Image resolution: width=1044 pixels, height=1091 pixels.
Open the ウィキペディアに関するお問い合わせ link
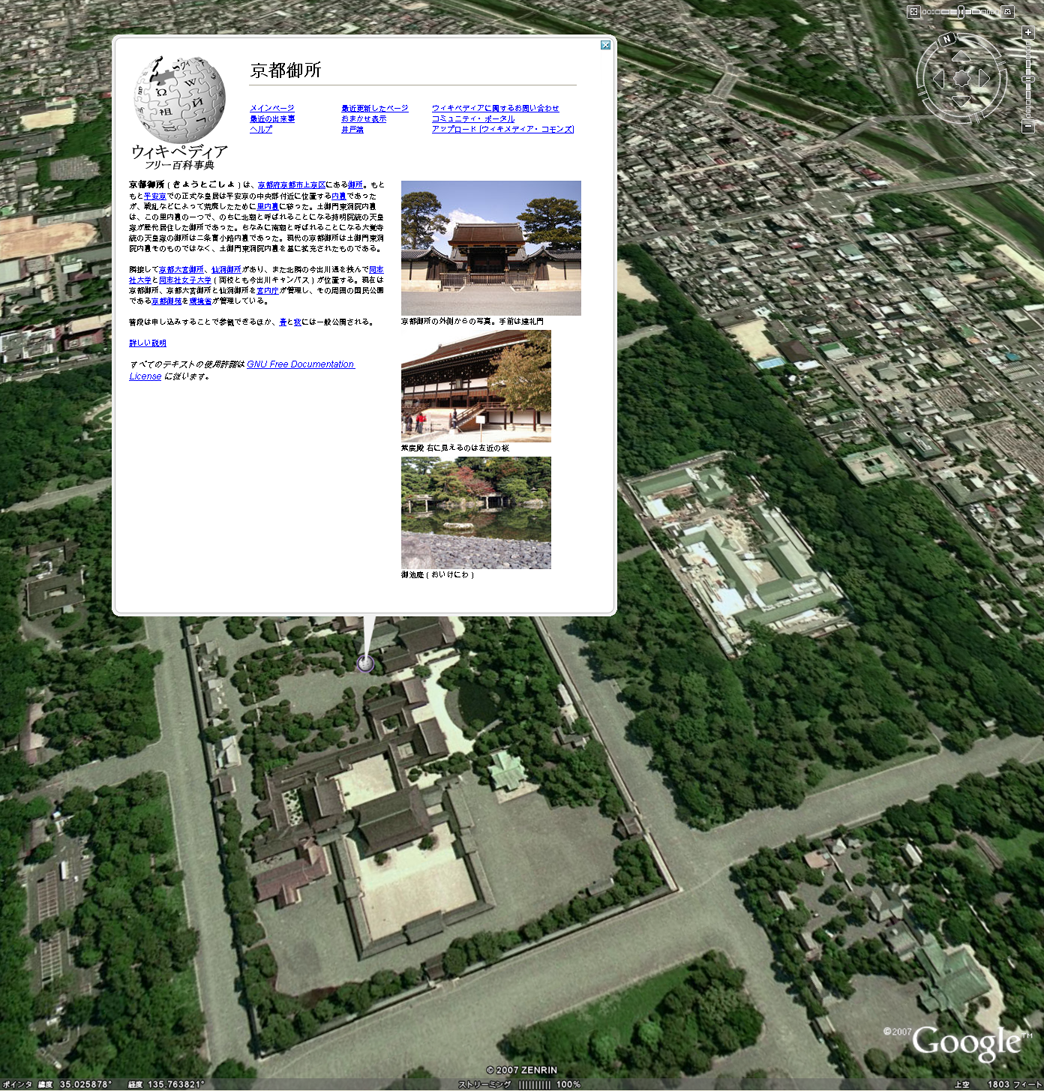(495, 108)
